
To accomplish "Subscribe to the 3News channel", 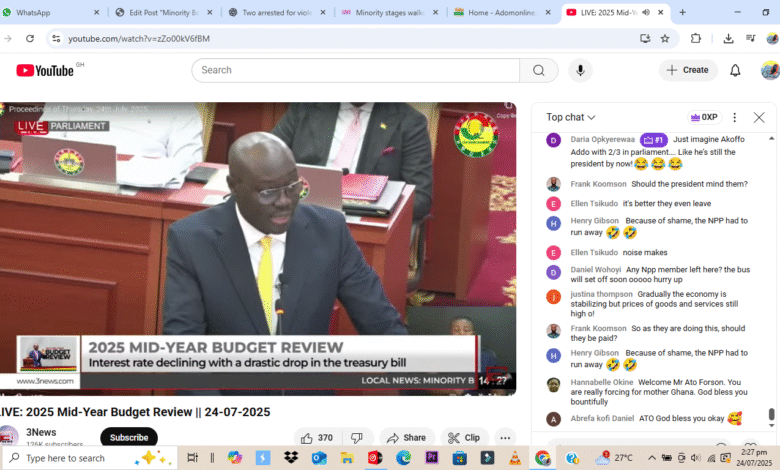I will (129, 438).
